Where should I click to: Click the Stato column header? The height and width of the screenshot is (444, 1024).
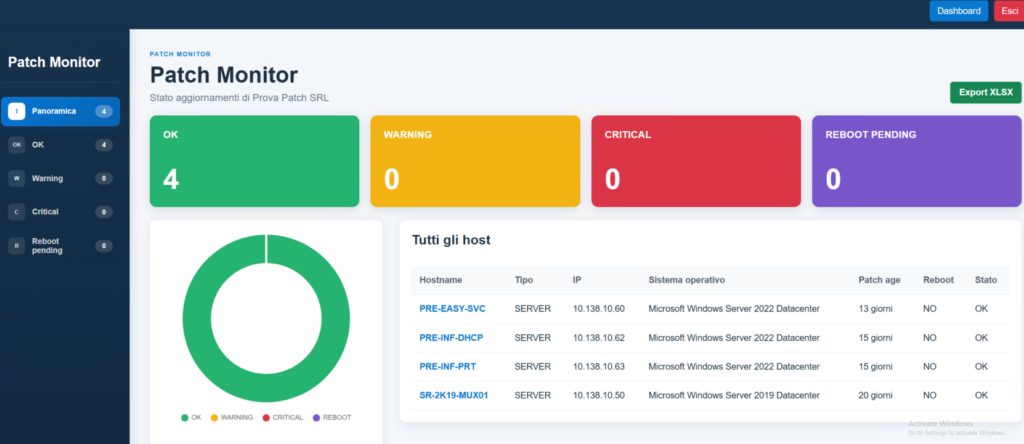986,280
